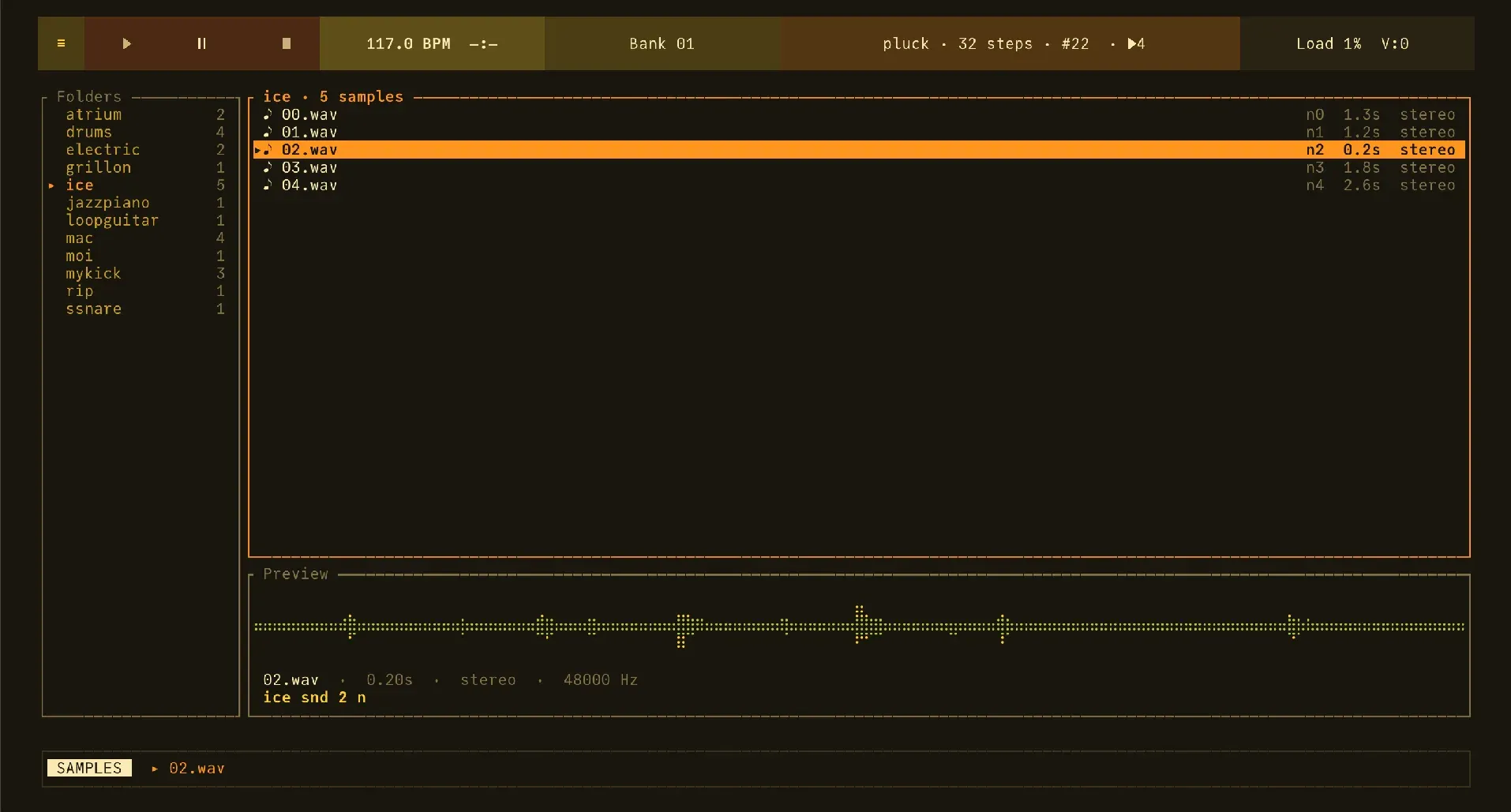The image size is (1511, 812).
Task: Click the note icon beside 02.wav
Action: [268, 149]
